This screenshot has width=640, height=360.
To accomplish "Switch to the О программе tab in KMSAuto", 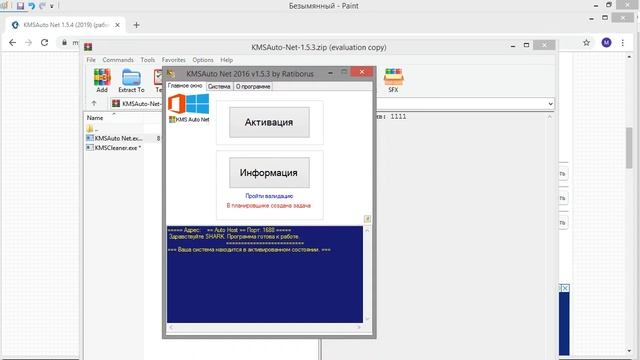I will click(253, 87).
